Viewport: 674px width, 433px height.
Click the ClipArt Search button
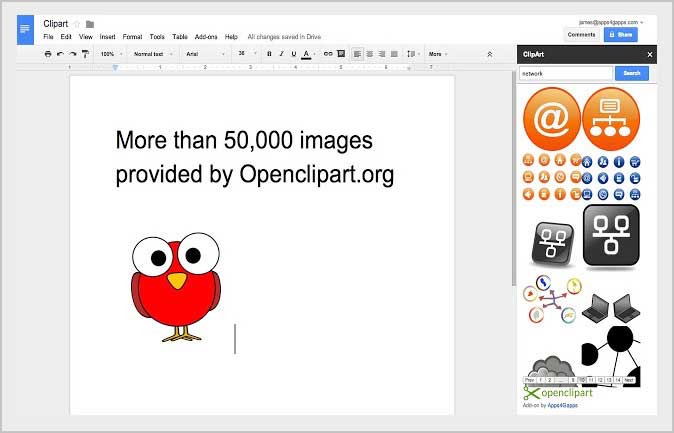point(632,74)
